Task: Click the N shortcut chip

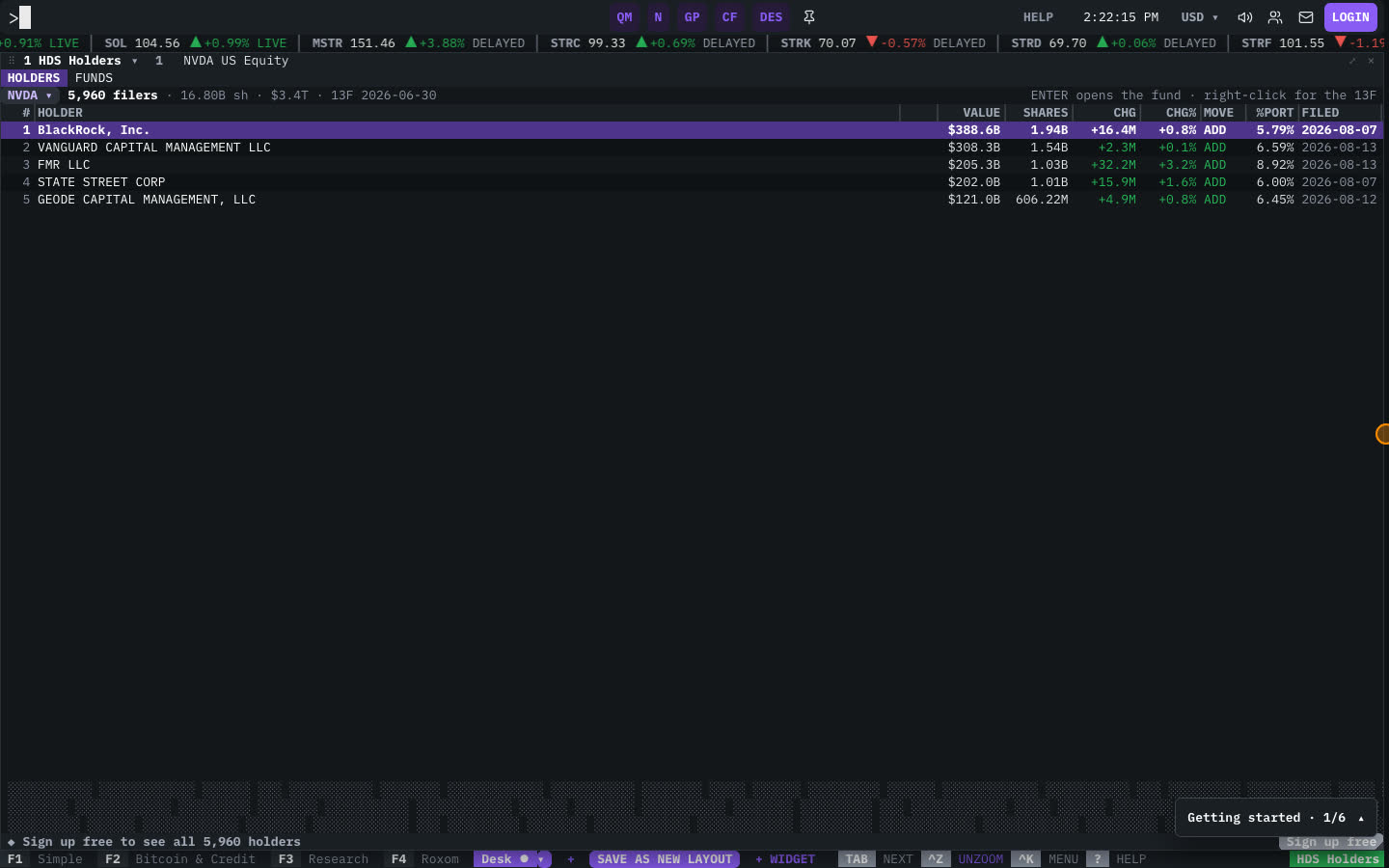Action: click(x=659, y=17)
